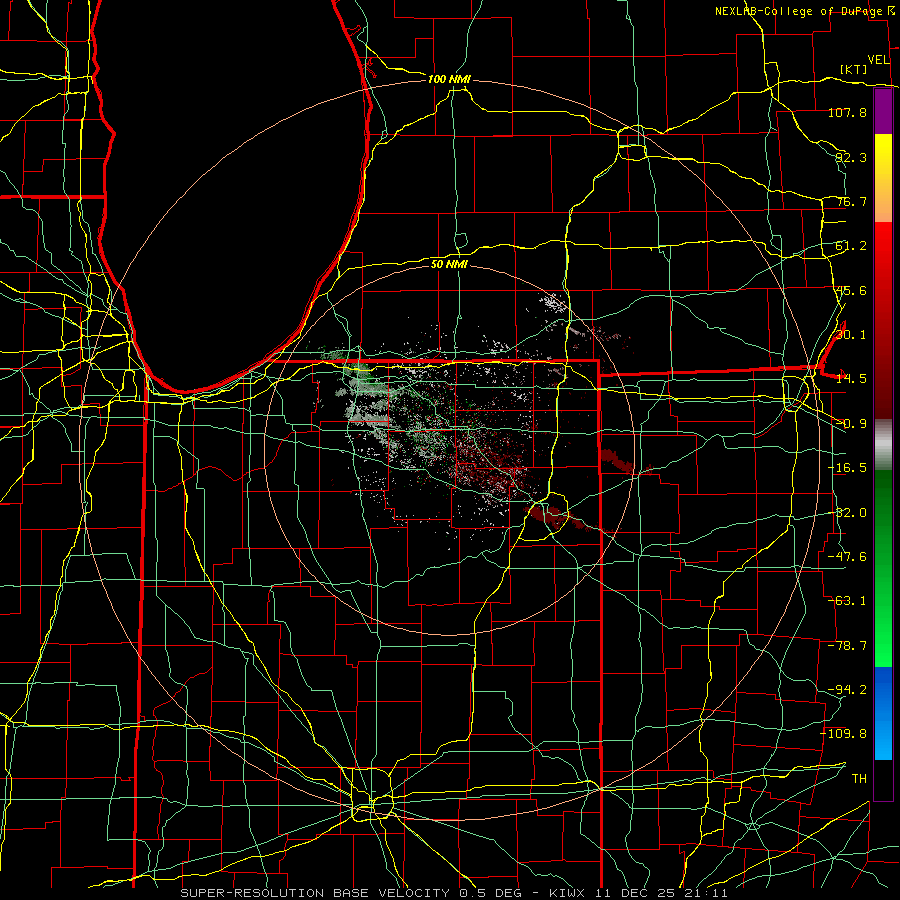900x900 pixels.
Task: Click the 61.2 velocity scale value
Action: click(x=851, y=246)
